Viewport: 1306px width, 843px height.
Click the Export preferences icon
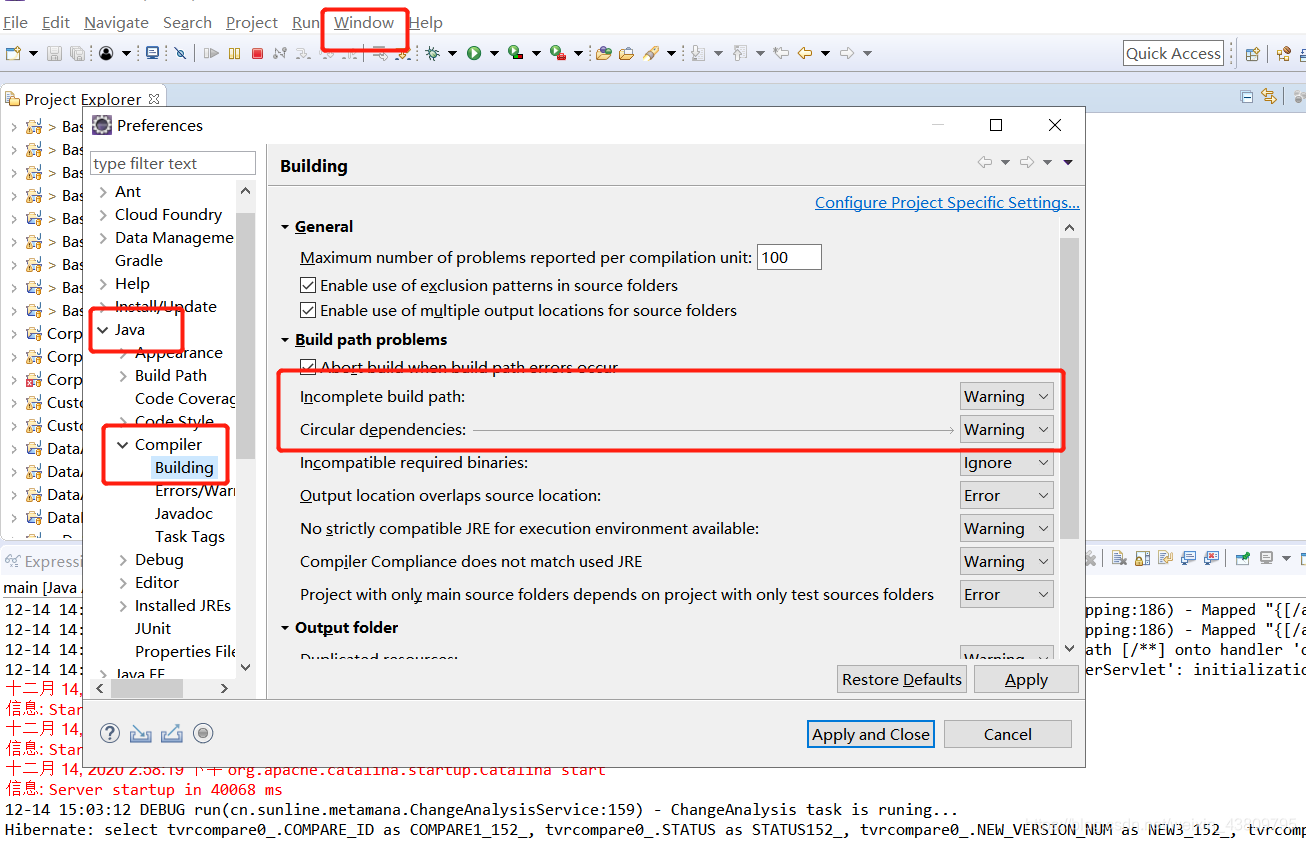click(172, 733)
